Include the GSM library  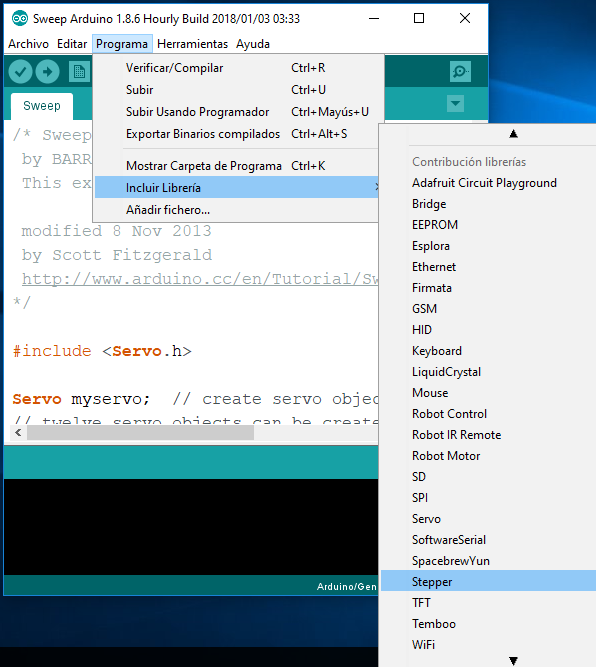[x=488, y=309]
